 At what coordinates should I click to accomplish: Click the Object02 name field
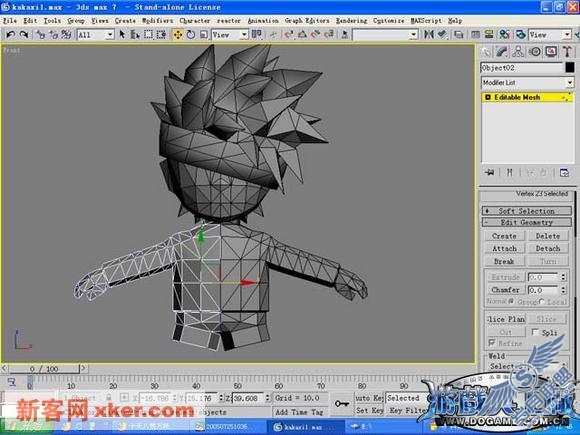(x=522, y=68)
